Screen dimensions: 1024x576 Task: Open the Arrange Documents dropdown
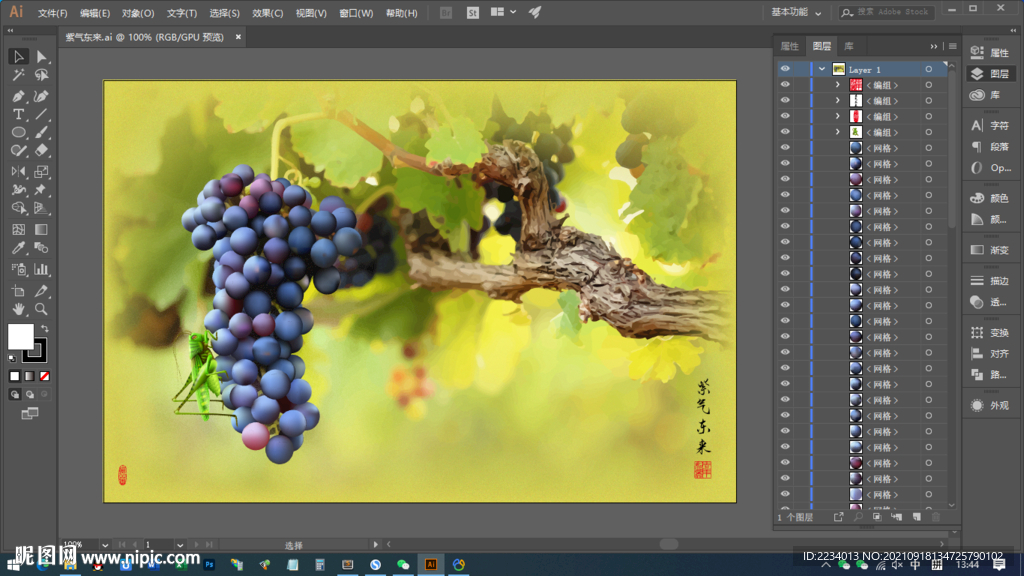[504, 12]
